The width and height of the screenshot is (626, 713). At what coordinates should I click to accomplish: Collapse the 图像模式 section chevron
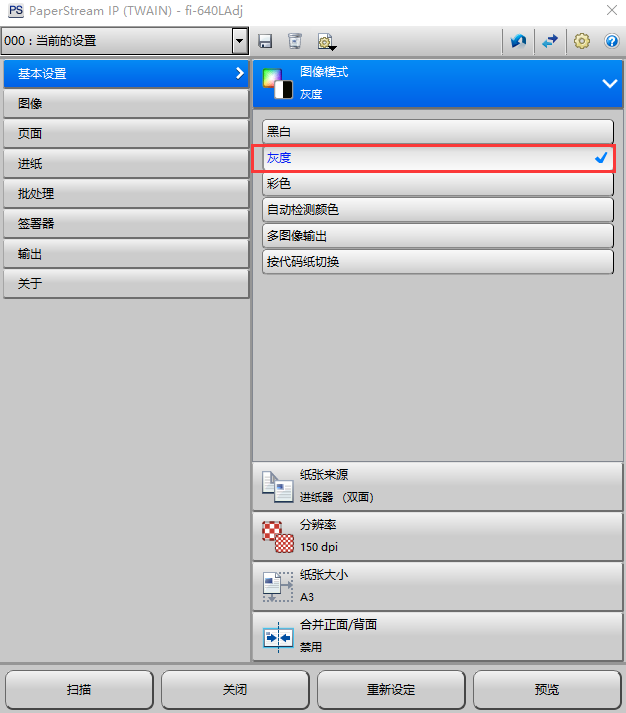click(x=610, y=84)
